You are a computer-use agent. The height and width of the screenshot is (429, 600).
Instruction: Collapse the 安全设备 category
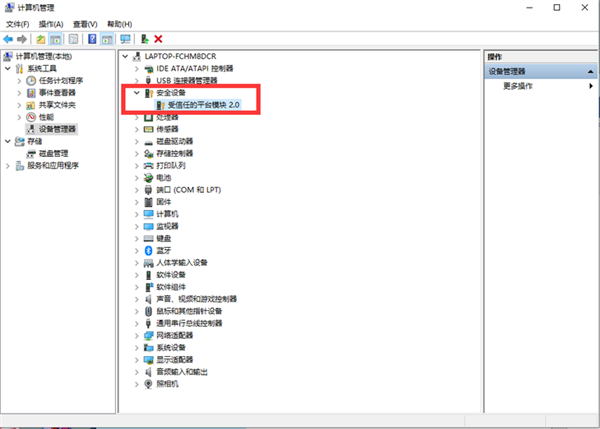137,93
